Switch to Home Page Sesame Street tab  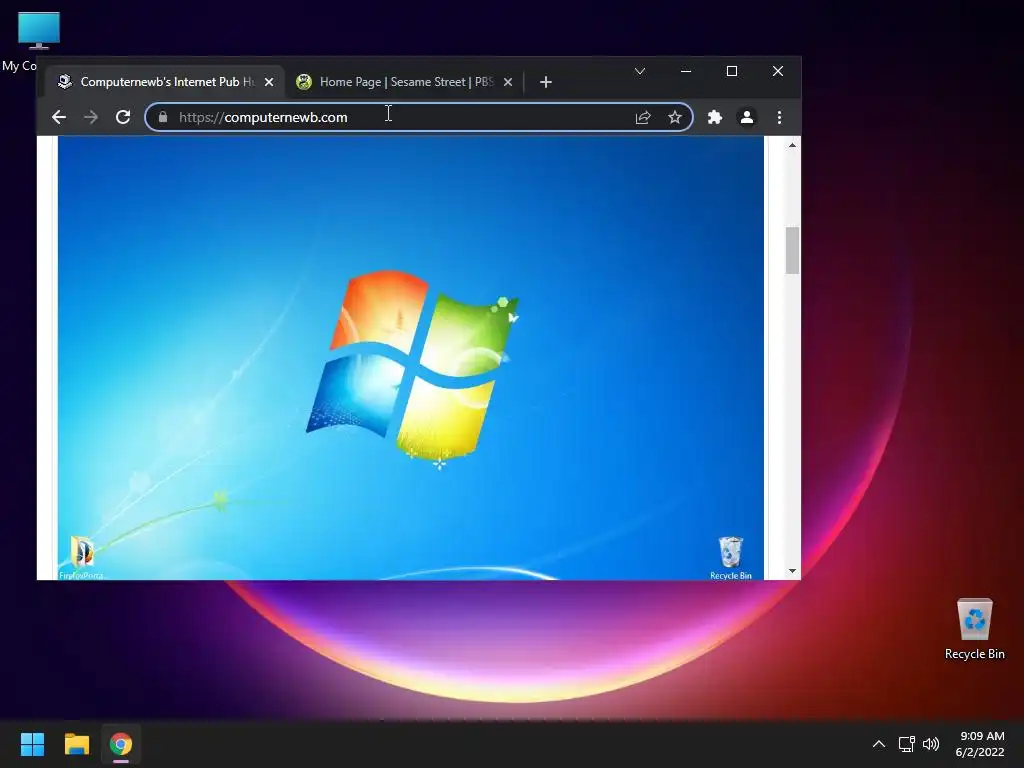(405, 82)
